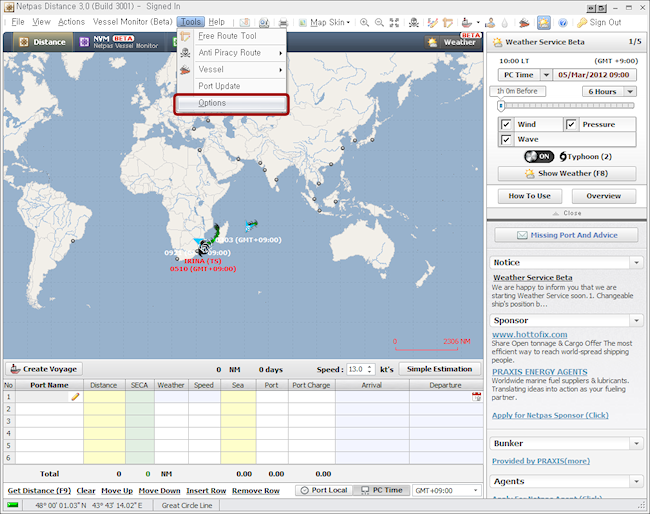Viewport: 650px width, 514px height.
Task: Toggle the weather sun-cloud toolbar icon
Action: (x=543, y=22)
